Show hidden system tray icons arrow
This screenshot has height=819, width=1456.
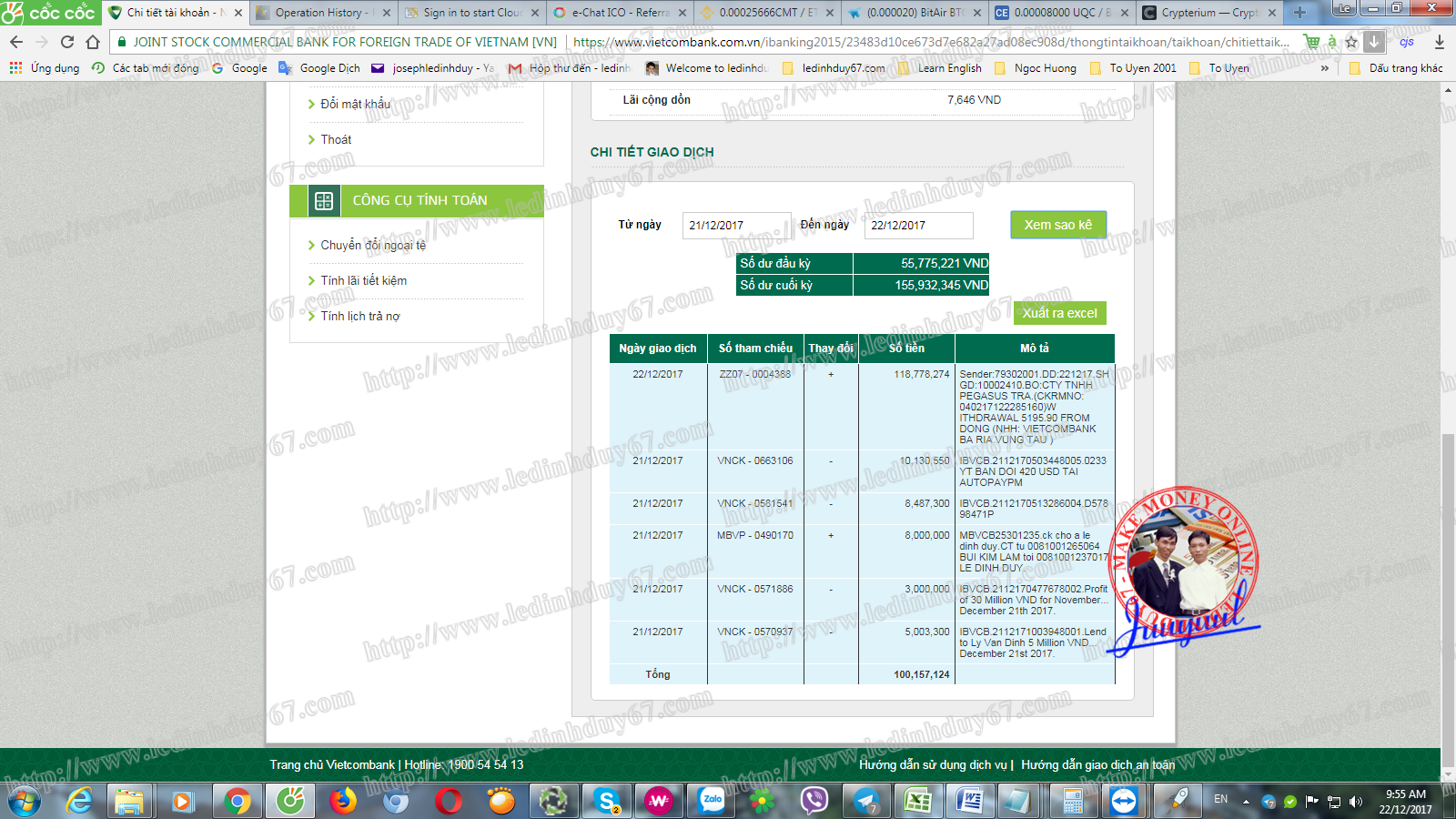click(1247, 801)
